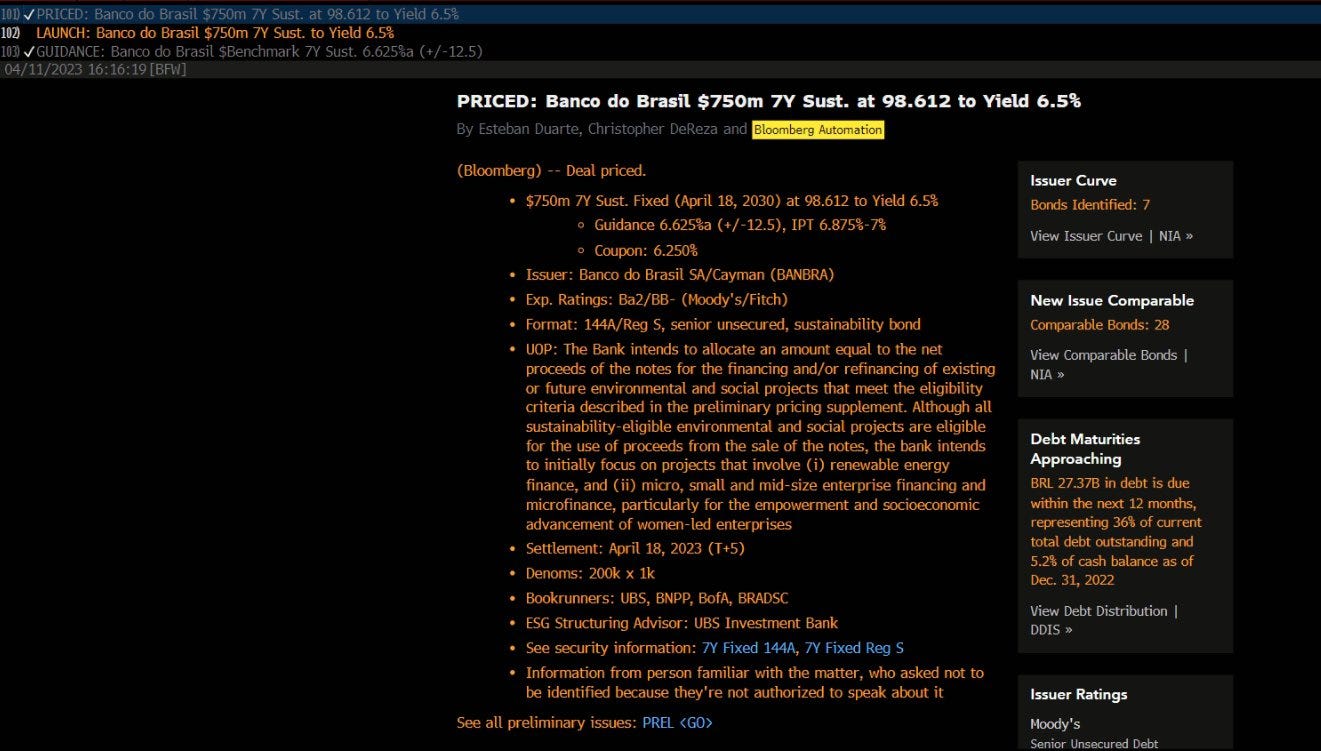Click the BRL 27.37B debt maturities paragraph

point(1116,531)
